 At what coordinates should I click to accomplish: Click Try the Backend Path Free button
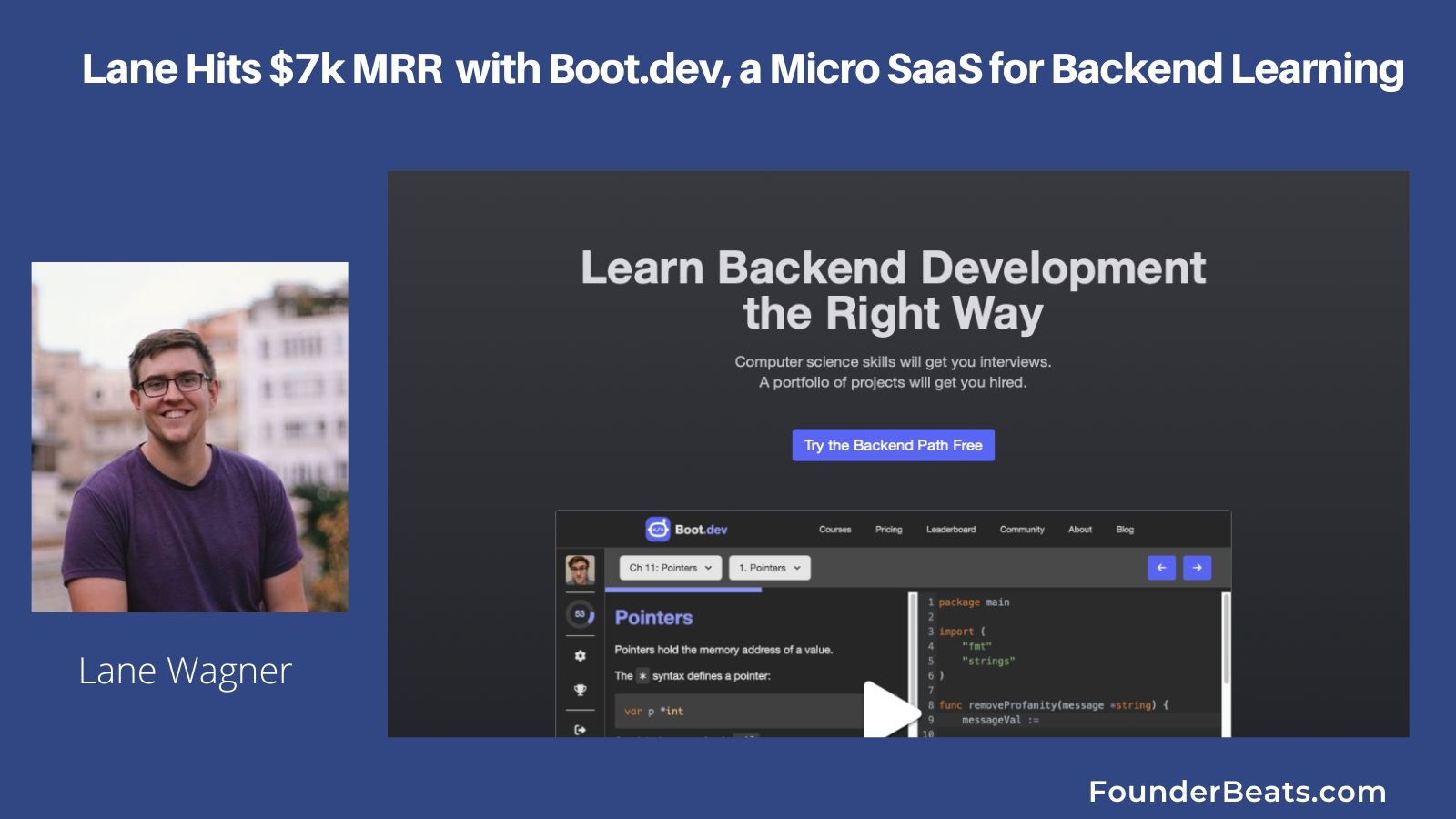(893, 445)
